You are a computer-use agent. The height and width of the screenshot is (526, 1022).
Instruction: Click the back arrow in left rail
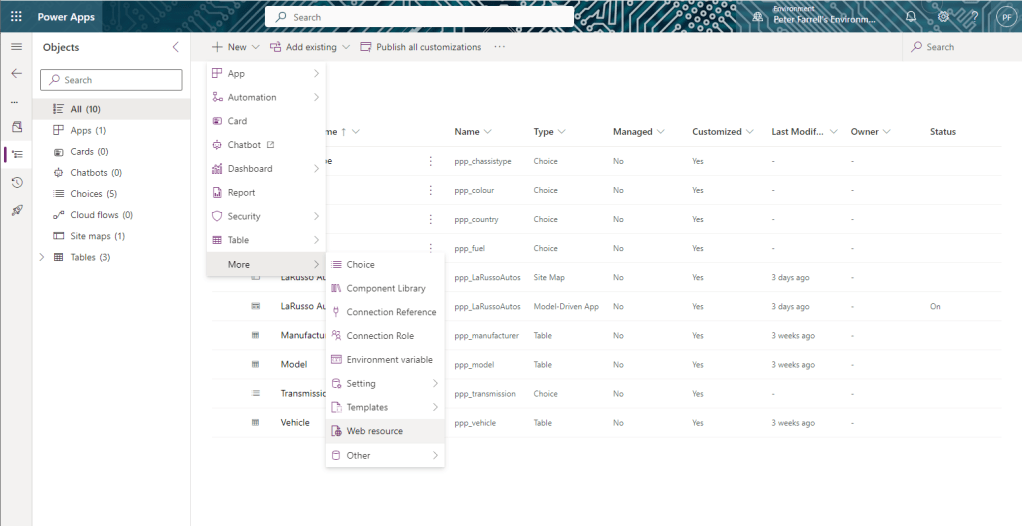[16, 73]
